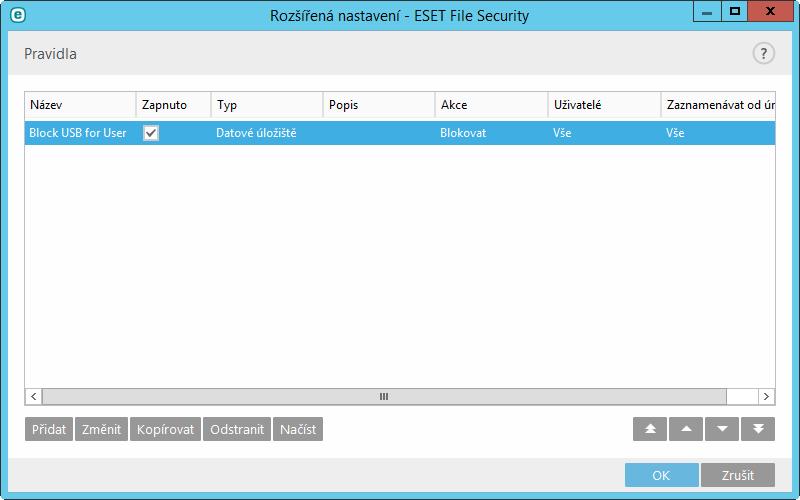
Task: Click the Odstranit button
Action: tap(237, 429)
